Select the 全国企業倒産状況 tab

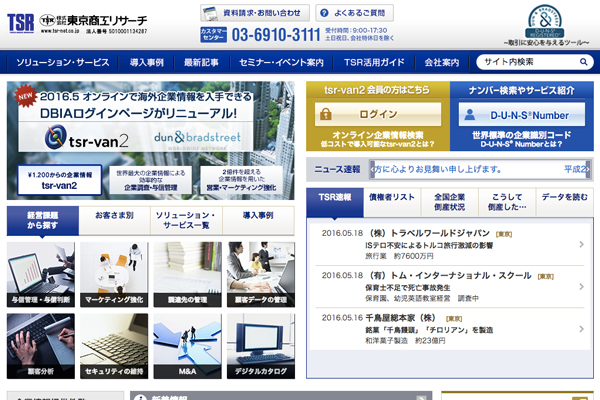click(x=450, y=202)
